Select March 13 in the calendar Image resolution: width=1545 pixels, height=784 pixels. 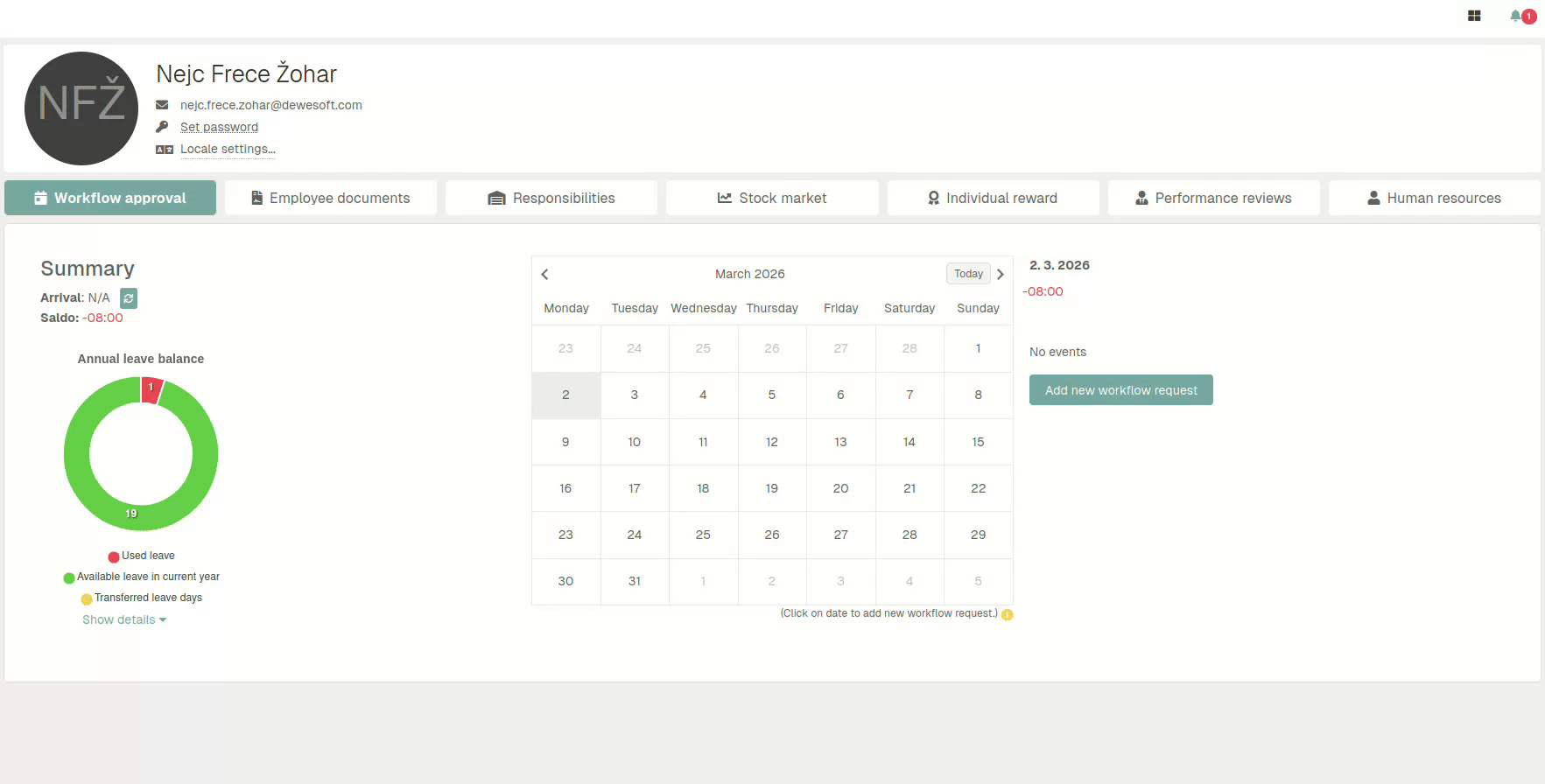pos(840,442)
